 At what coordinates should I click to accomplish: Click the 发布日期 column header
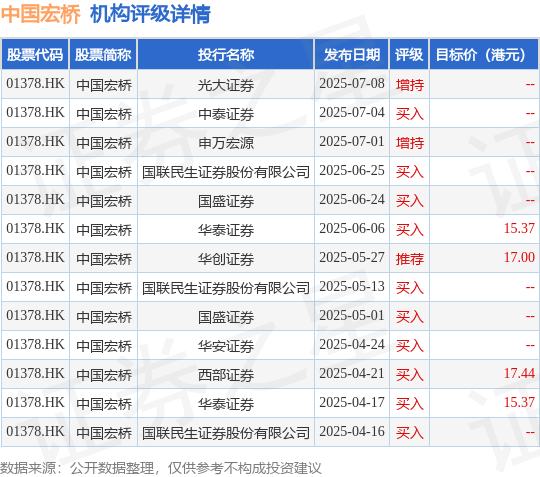pyautogui.click(x=352, y=55)
